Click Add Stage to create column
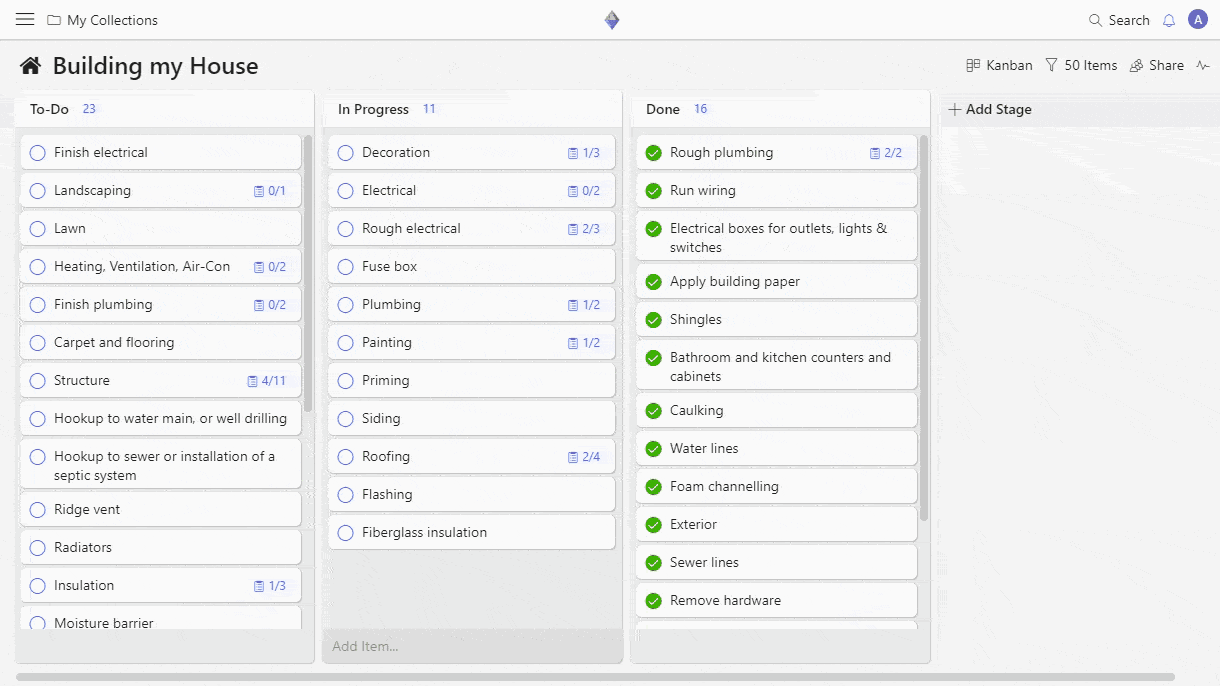This screenshot has height=686, width=1220. [989, 109]
